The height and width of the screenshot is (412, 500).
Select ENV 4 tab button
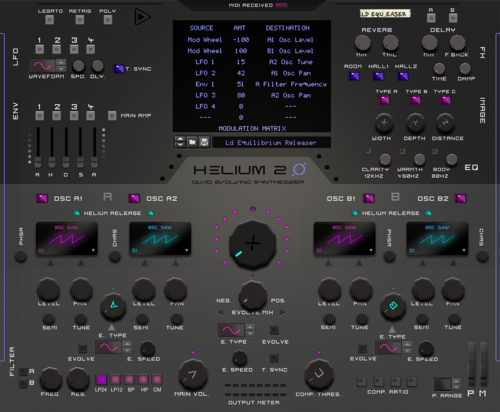click(x=90, y=116)
